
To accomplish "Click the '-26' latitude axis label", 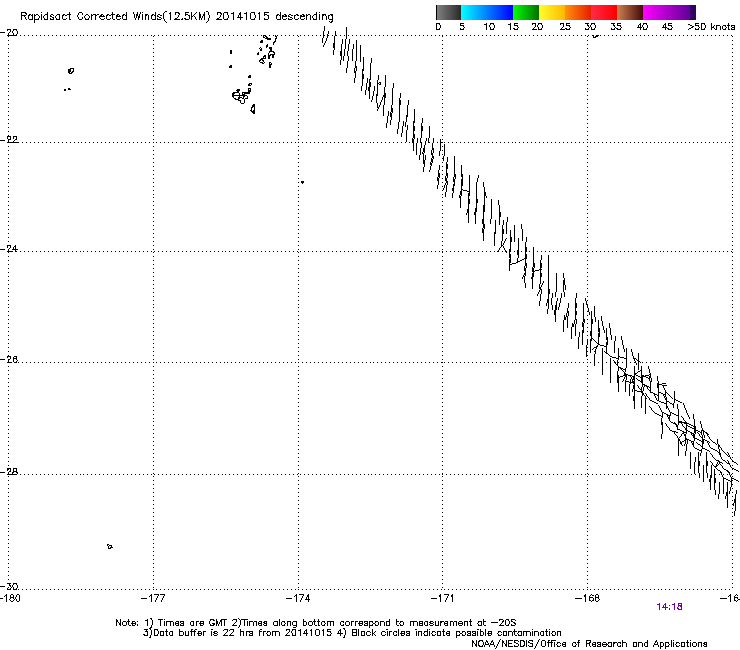I will 9,360.
